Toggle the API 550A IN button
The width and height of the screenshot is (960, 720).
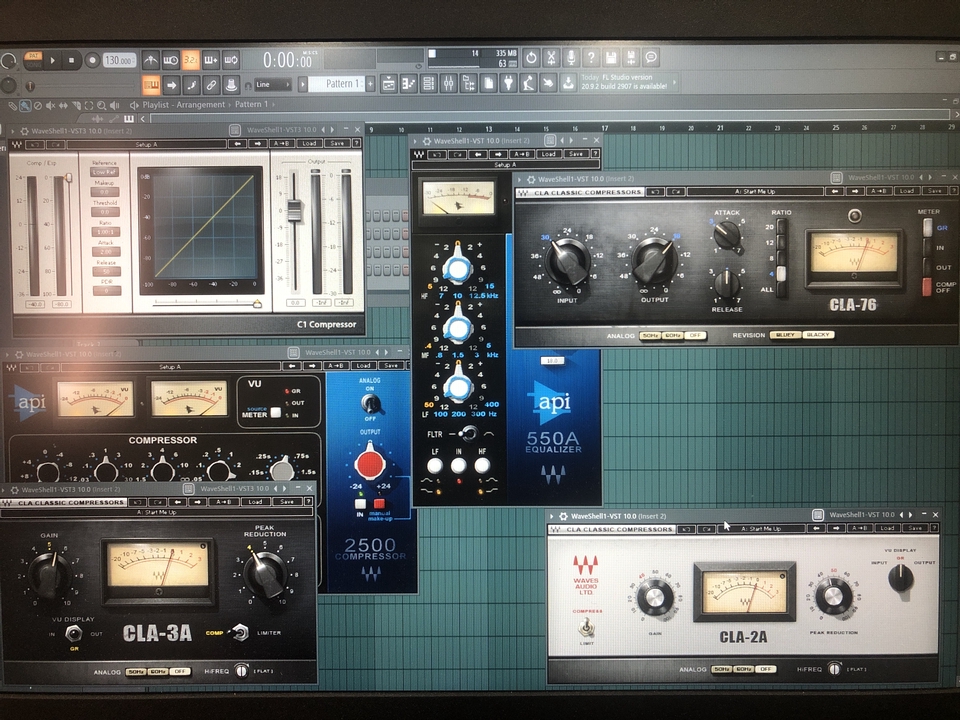pos(458,466)
